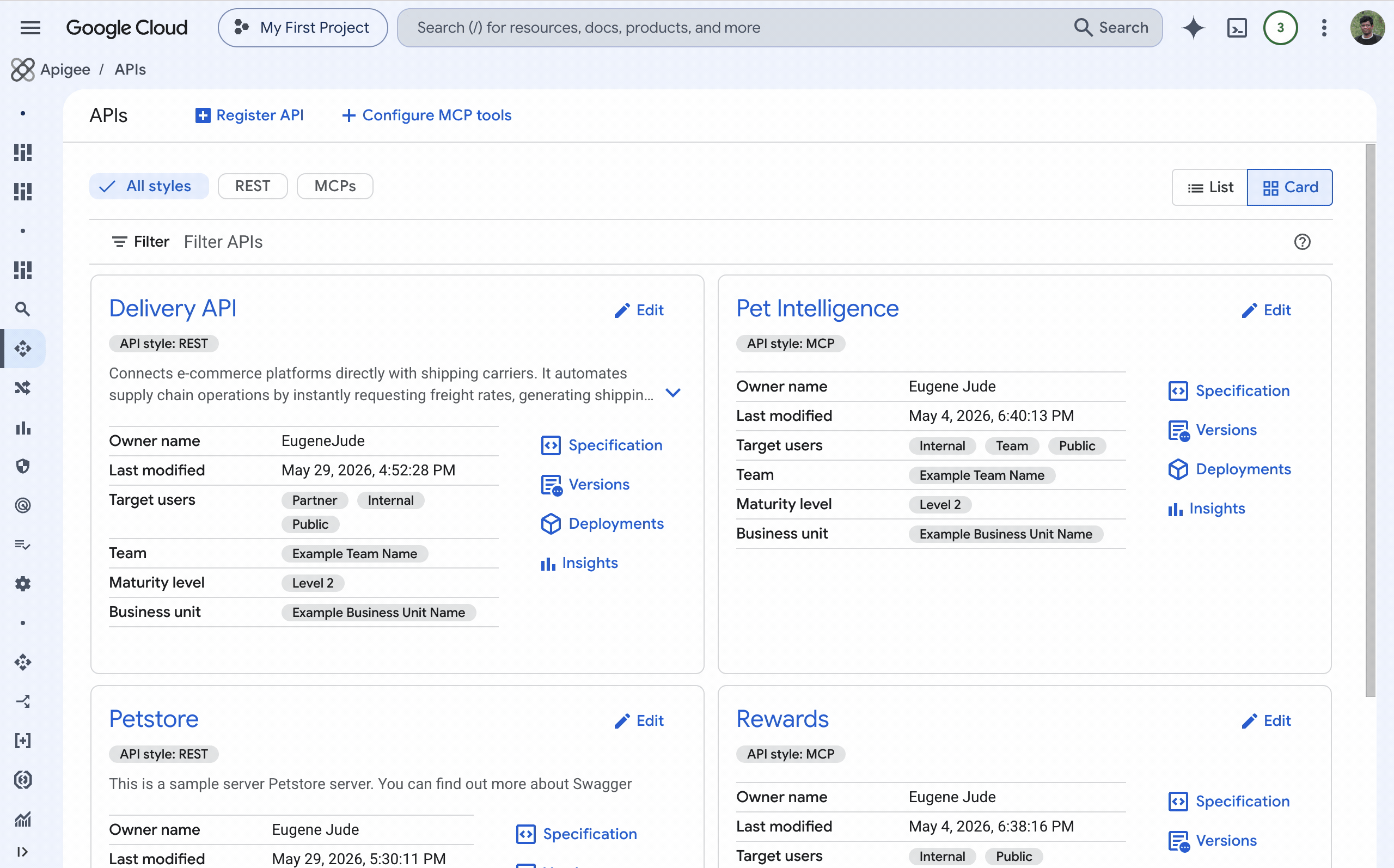Open Gemini AI assistant sparkle icon
The height and width of the screenshot is (868, 1394).
coord(1193,28)
